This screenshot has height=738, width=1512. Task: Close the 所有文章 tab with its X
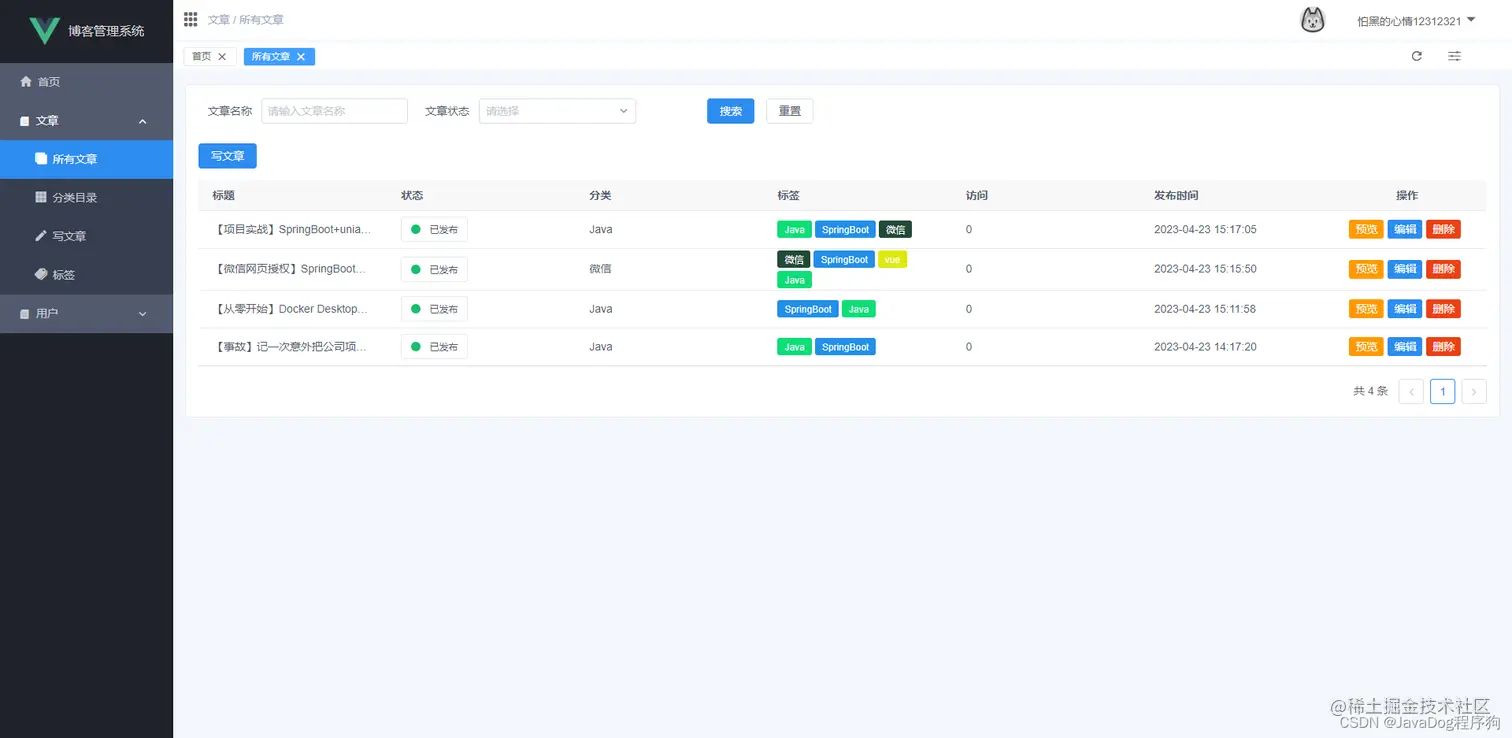(x=301, y=57)
